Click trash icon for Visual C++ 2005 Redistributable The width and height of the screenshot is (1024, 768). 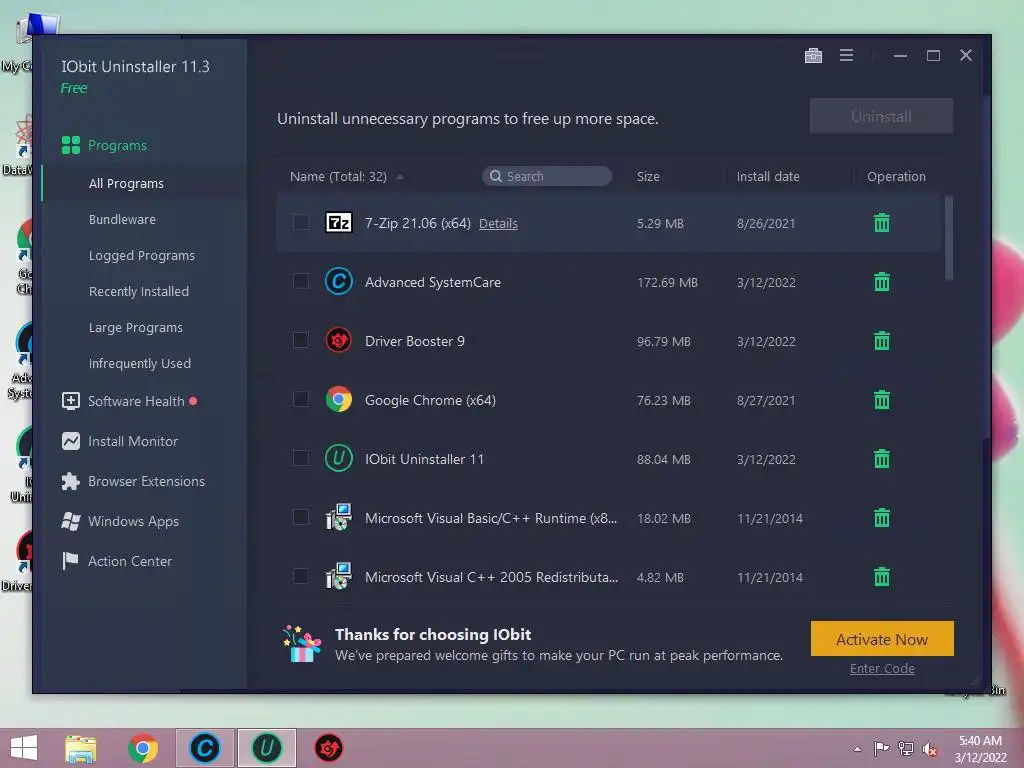(x=882, y=577)
